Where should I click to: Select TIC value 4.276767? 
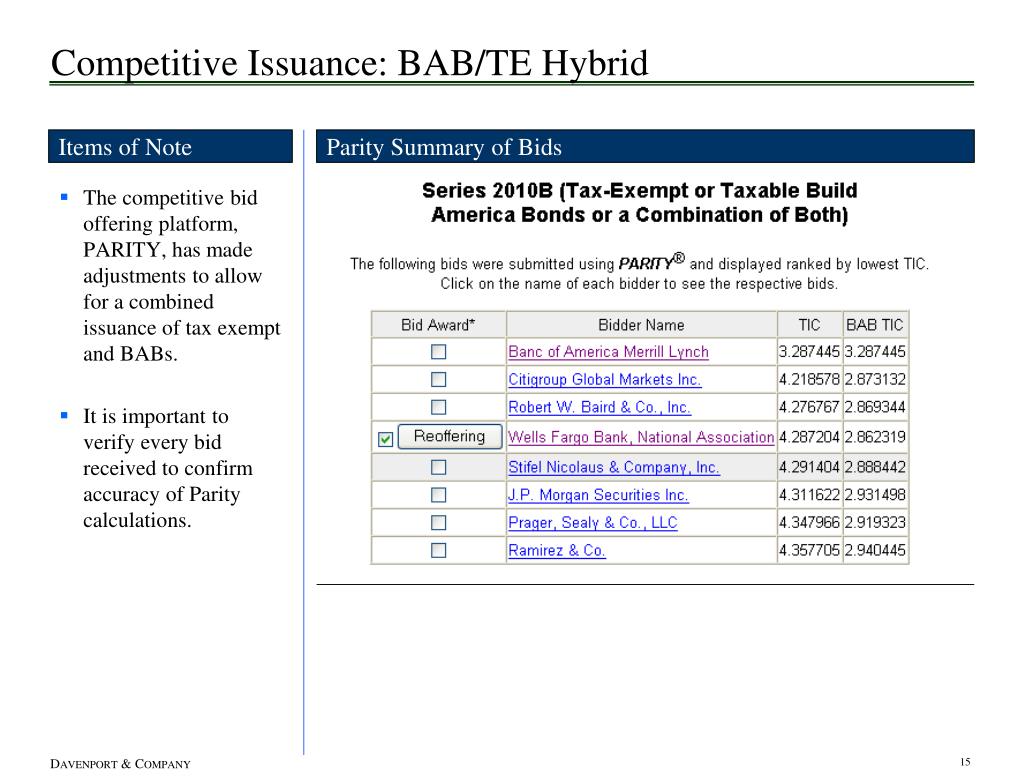coord(809,407)
